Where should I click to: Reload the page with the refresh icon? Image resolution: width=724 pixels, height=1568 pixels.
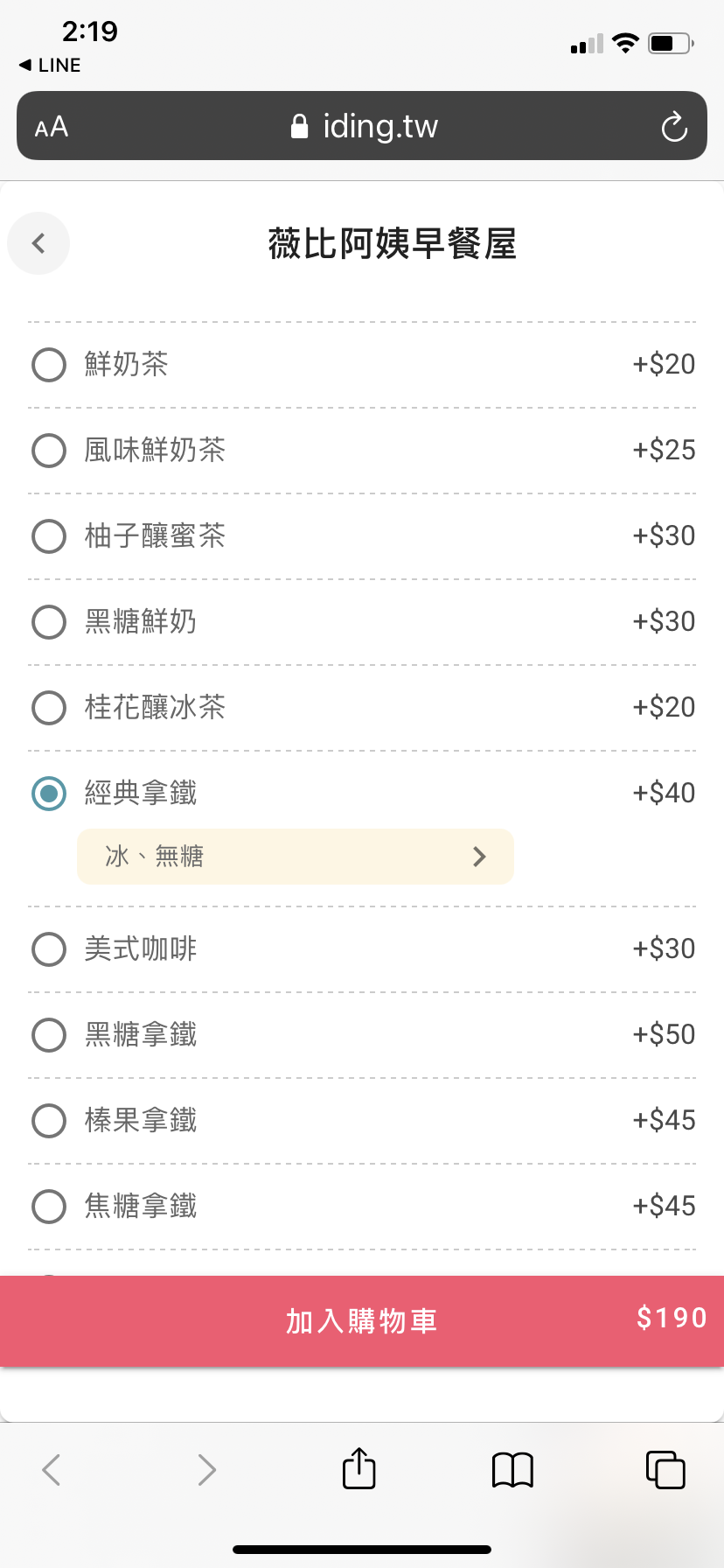pos(674,127)
